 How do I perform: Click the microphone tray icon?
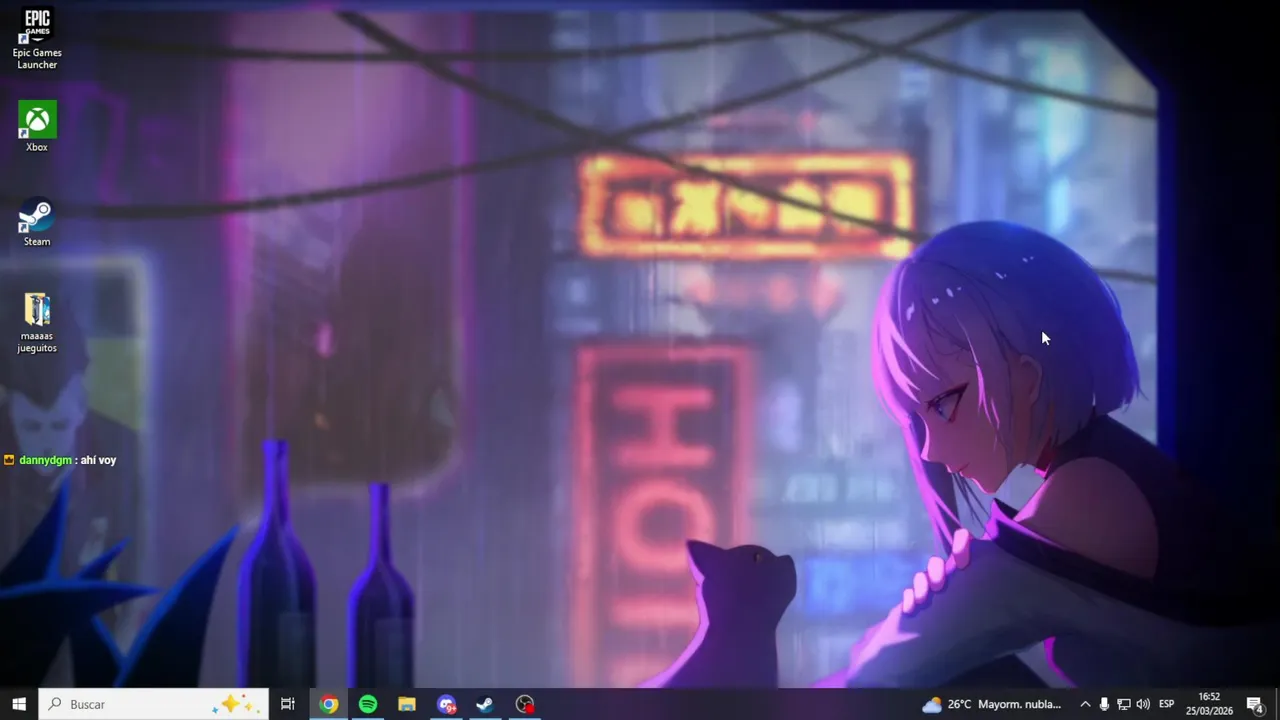click(1104, 704)
